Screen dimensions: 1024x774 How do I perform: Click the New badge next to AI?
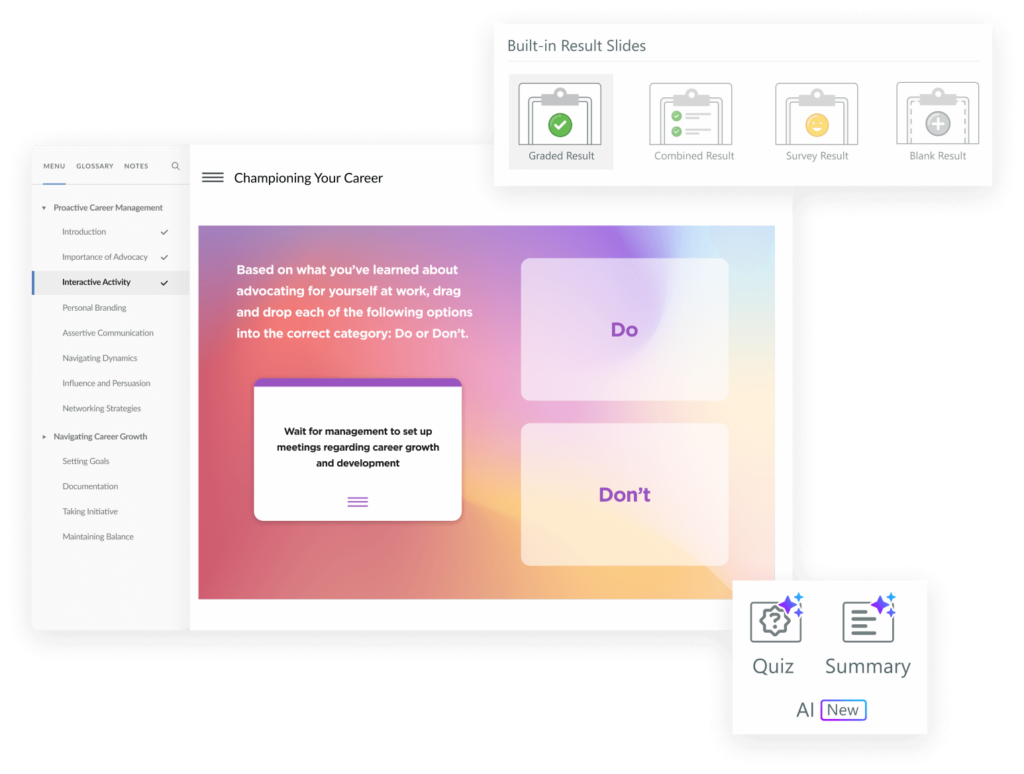pyautogui.click(x=843, y=710)
